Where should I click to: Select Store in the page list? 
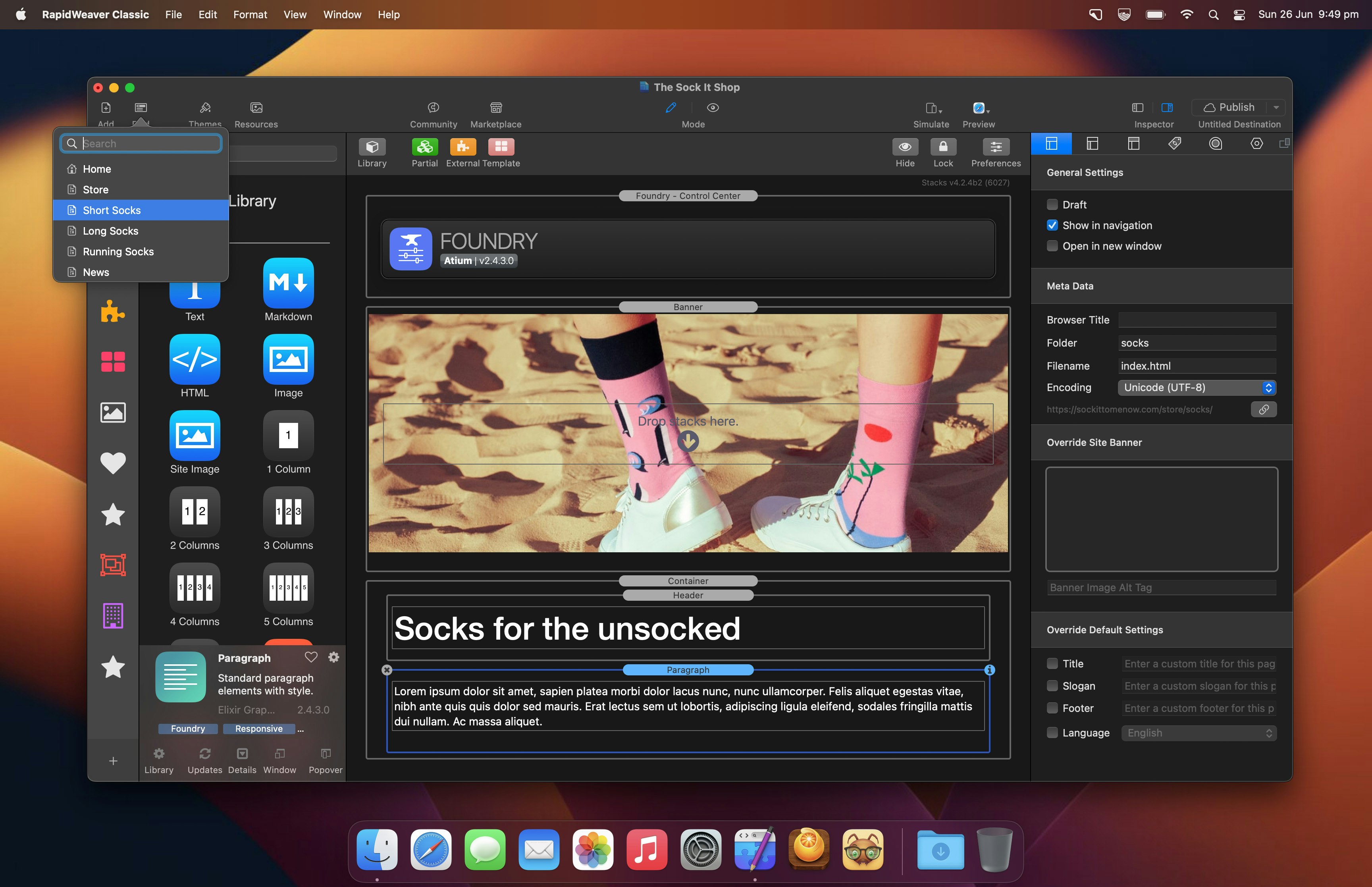coord(141,189)
